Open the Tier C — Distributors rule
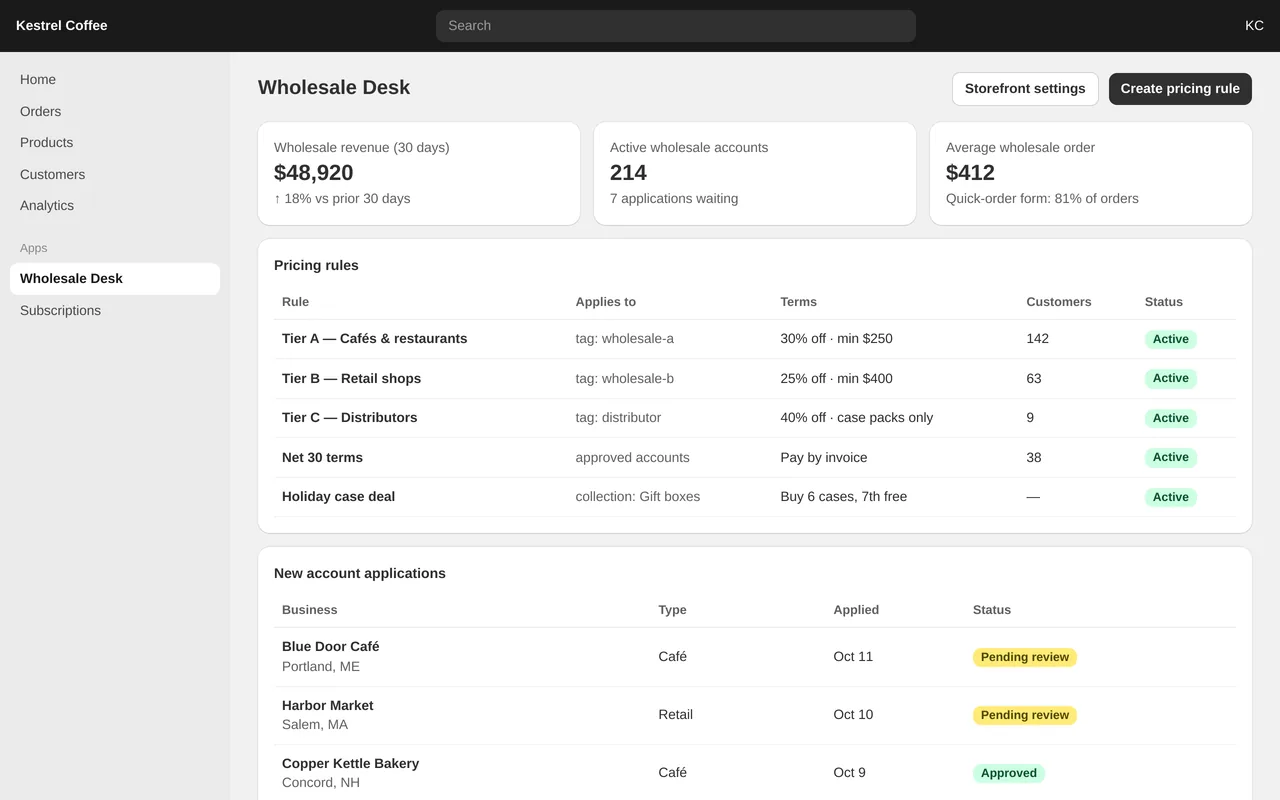The width and height of the screenshot is (1280, 800). 349,418
